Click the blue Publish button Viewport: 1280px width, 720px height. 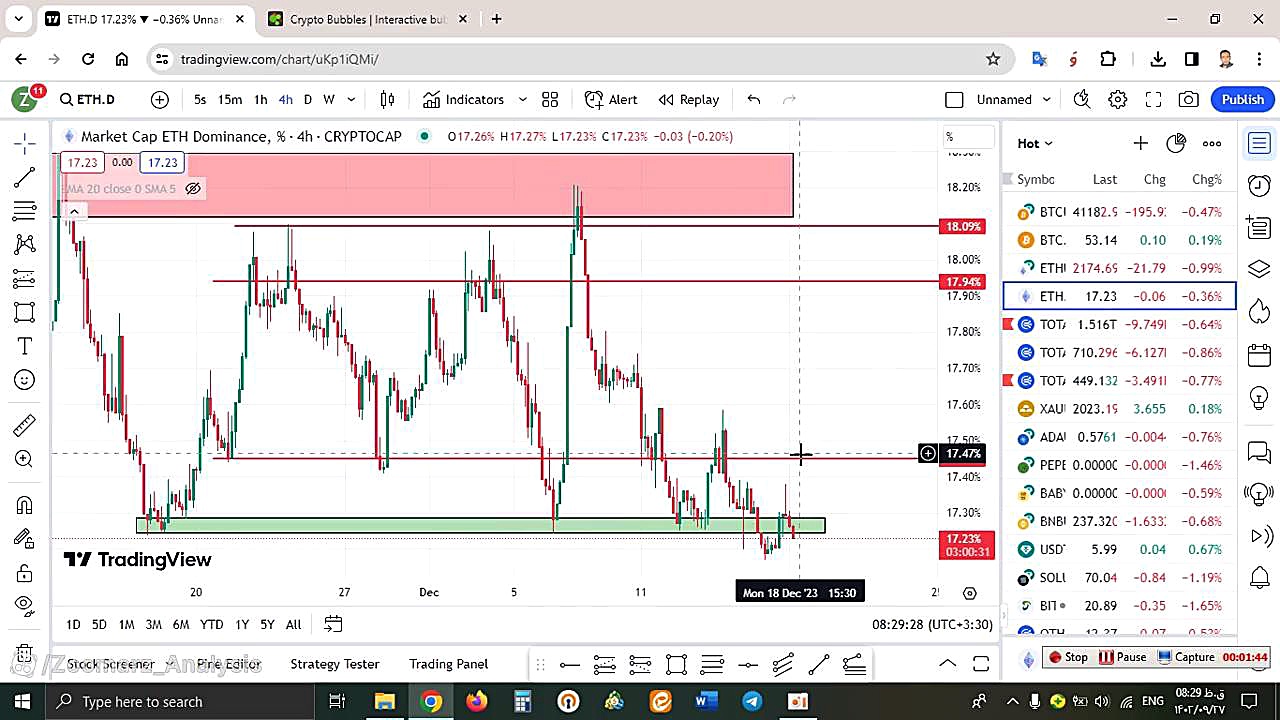point(1243,99)
